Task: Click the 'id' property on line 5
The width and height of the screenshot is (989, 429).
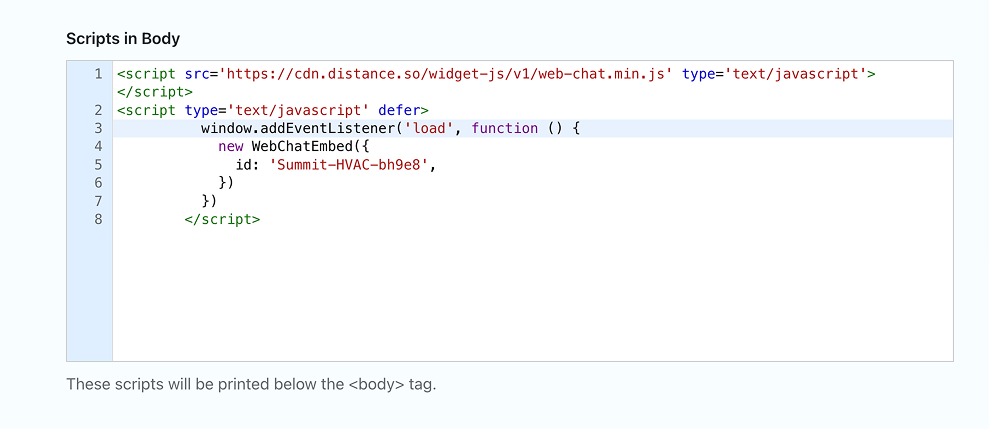Action: click(243, 164)
